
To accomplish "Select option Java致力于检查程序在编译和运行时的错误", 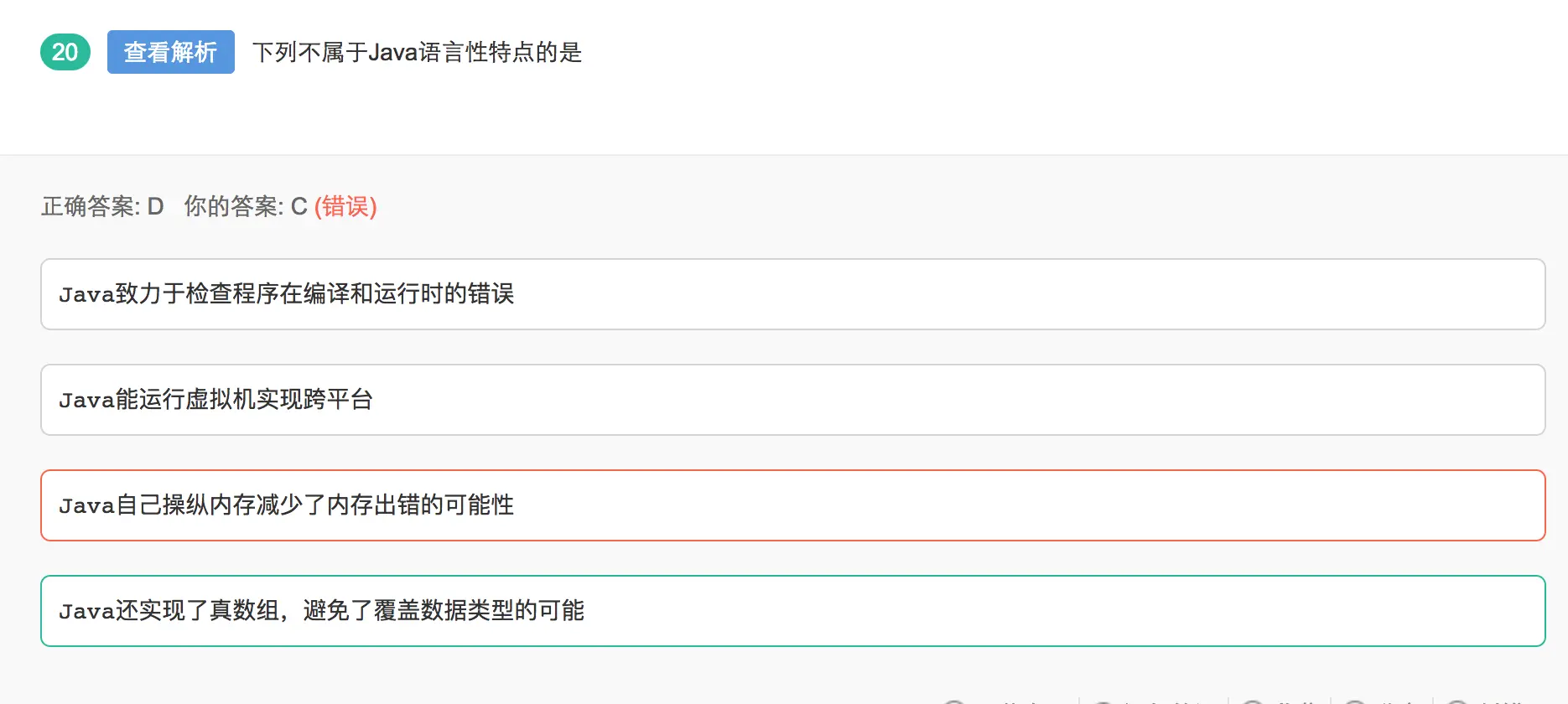I will coord(286,294).
